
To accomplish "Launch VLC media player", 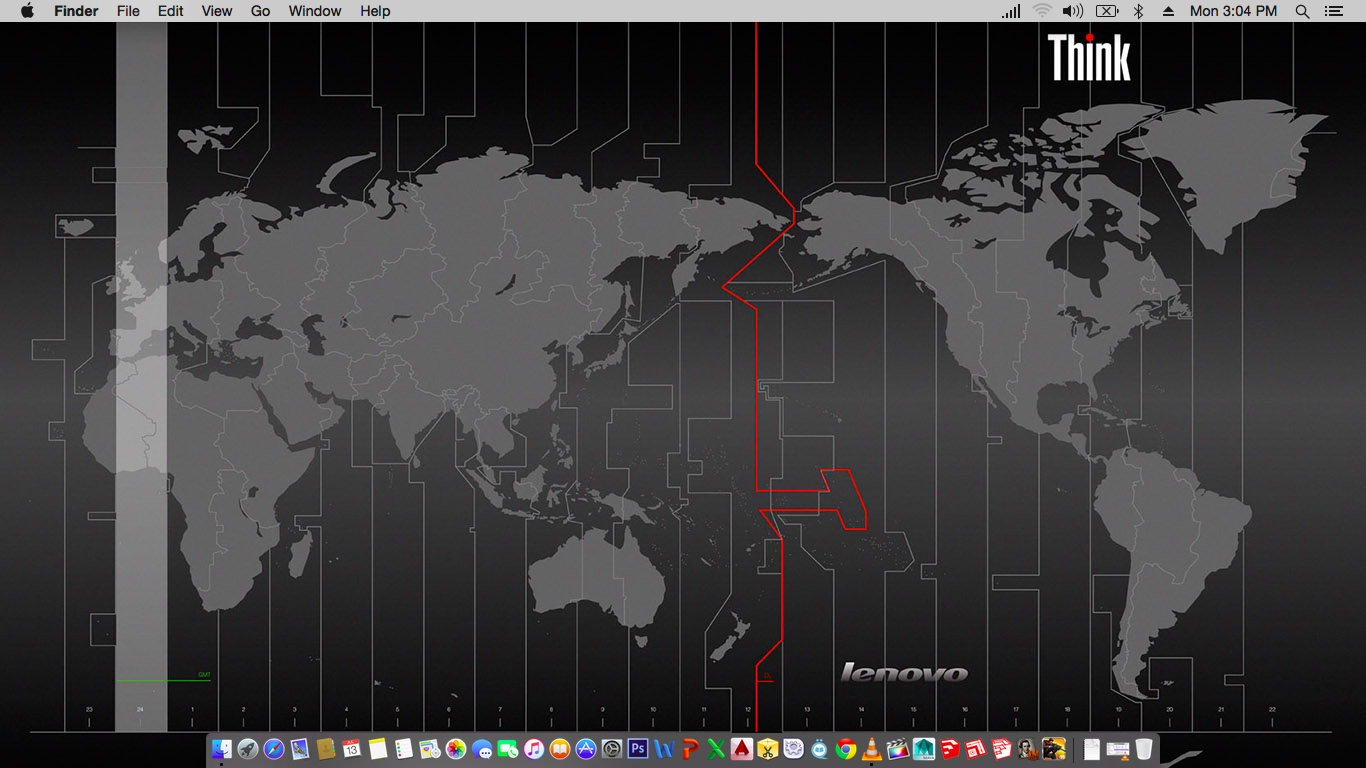I will coord(872,749).
